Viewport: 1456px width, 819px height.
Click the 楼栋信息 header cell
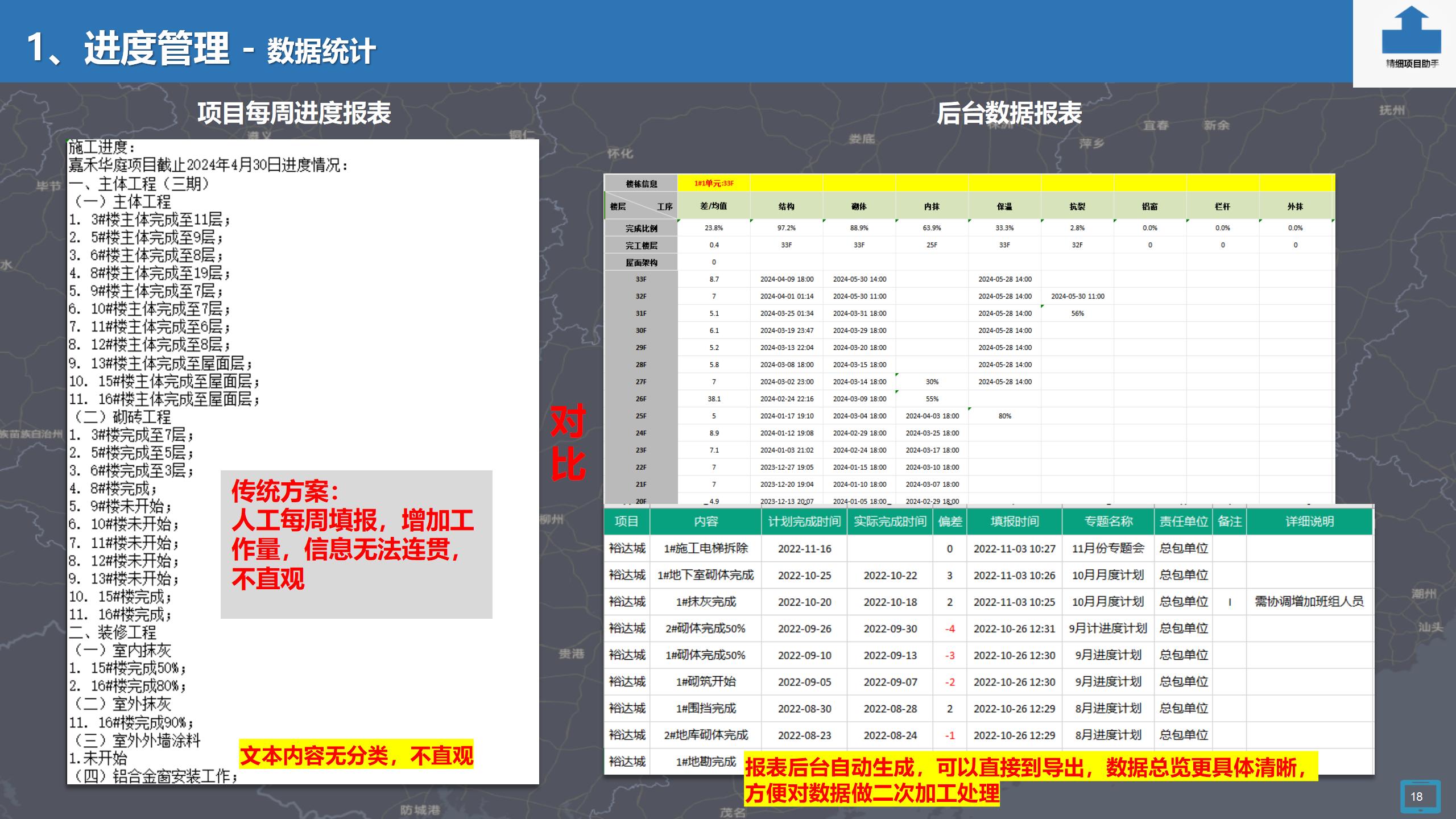[x=641, y=184]
